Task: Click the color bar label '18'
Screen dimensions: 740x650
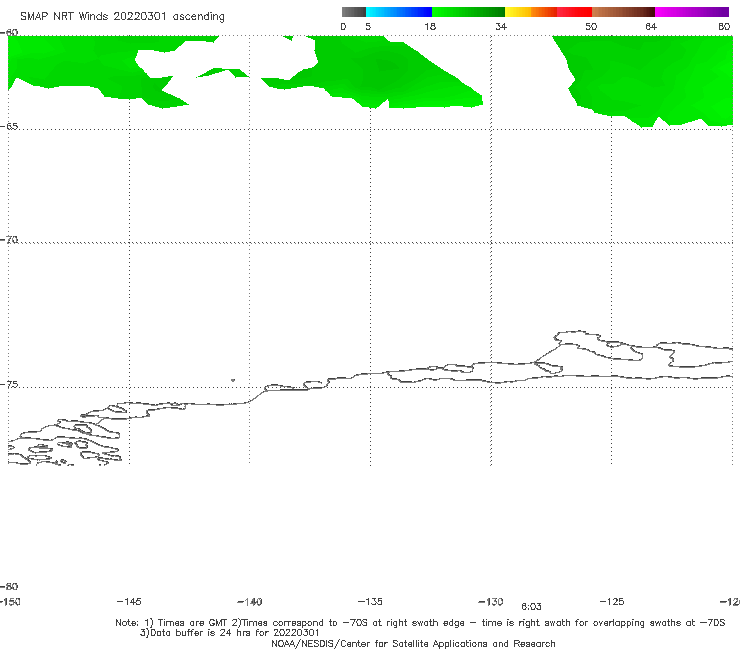Action: tap(430, 26)
